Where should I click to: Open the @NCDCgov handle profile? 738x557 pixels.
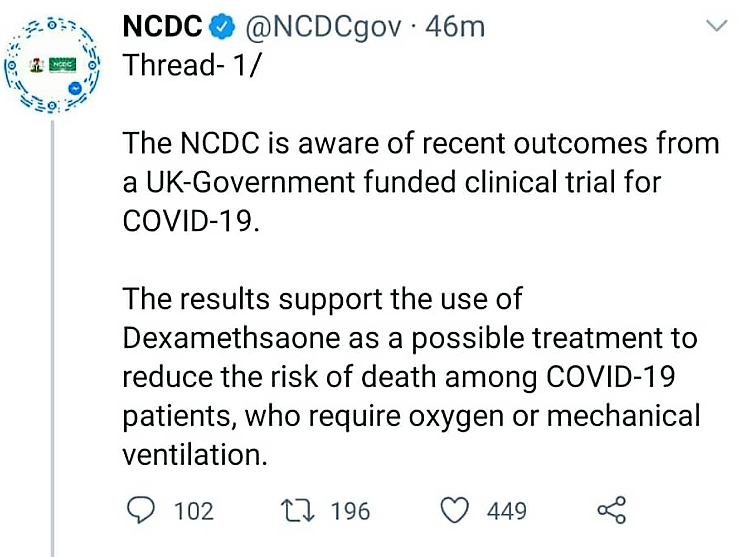323,27
